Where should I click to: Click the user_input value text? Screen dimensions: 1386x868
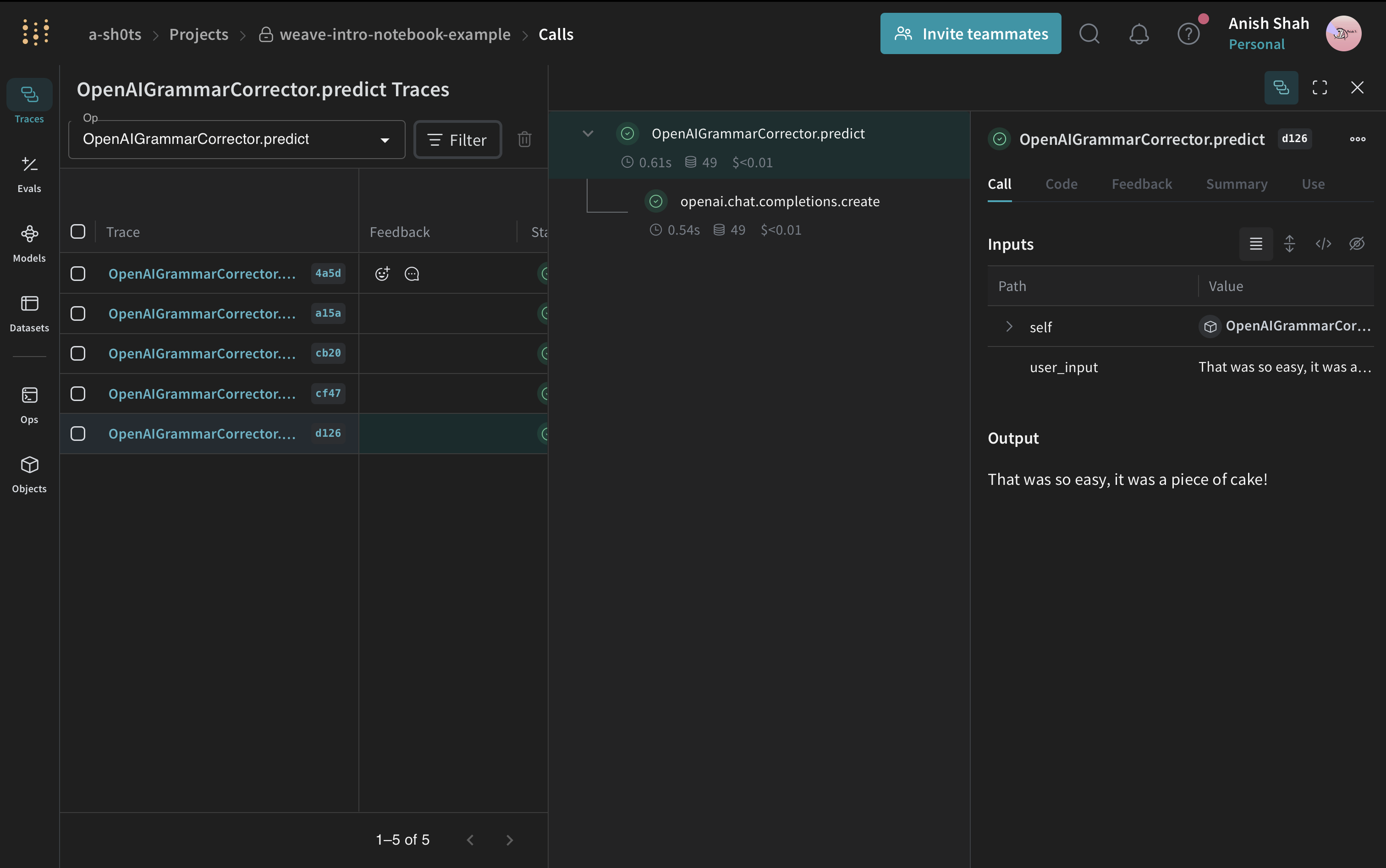1284,367
